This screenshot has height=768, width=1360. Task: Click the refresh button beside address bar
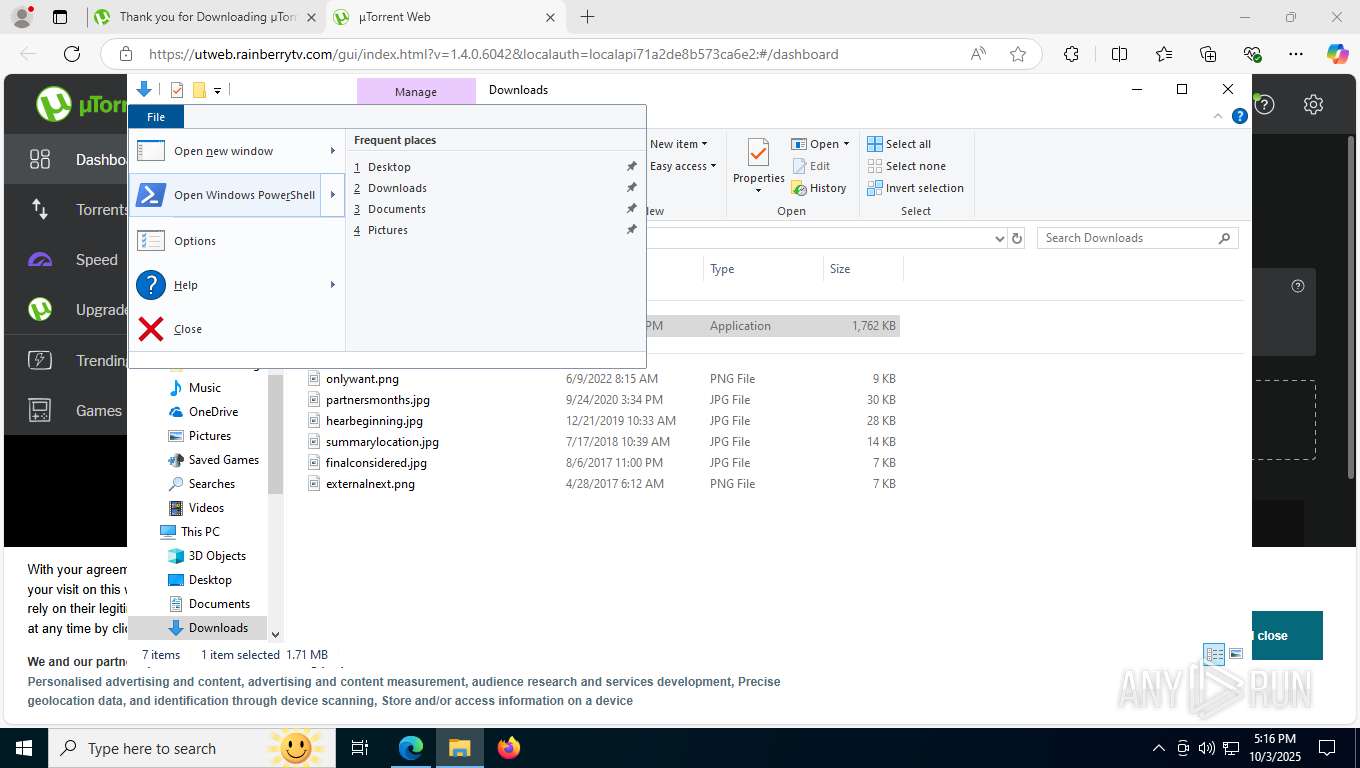click(1017, 238)
